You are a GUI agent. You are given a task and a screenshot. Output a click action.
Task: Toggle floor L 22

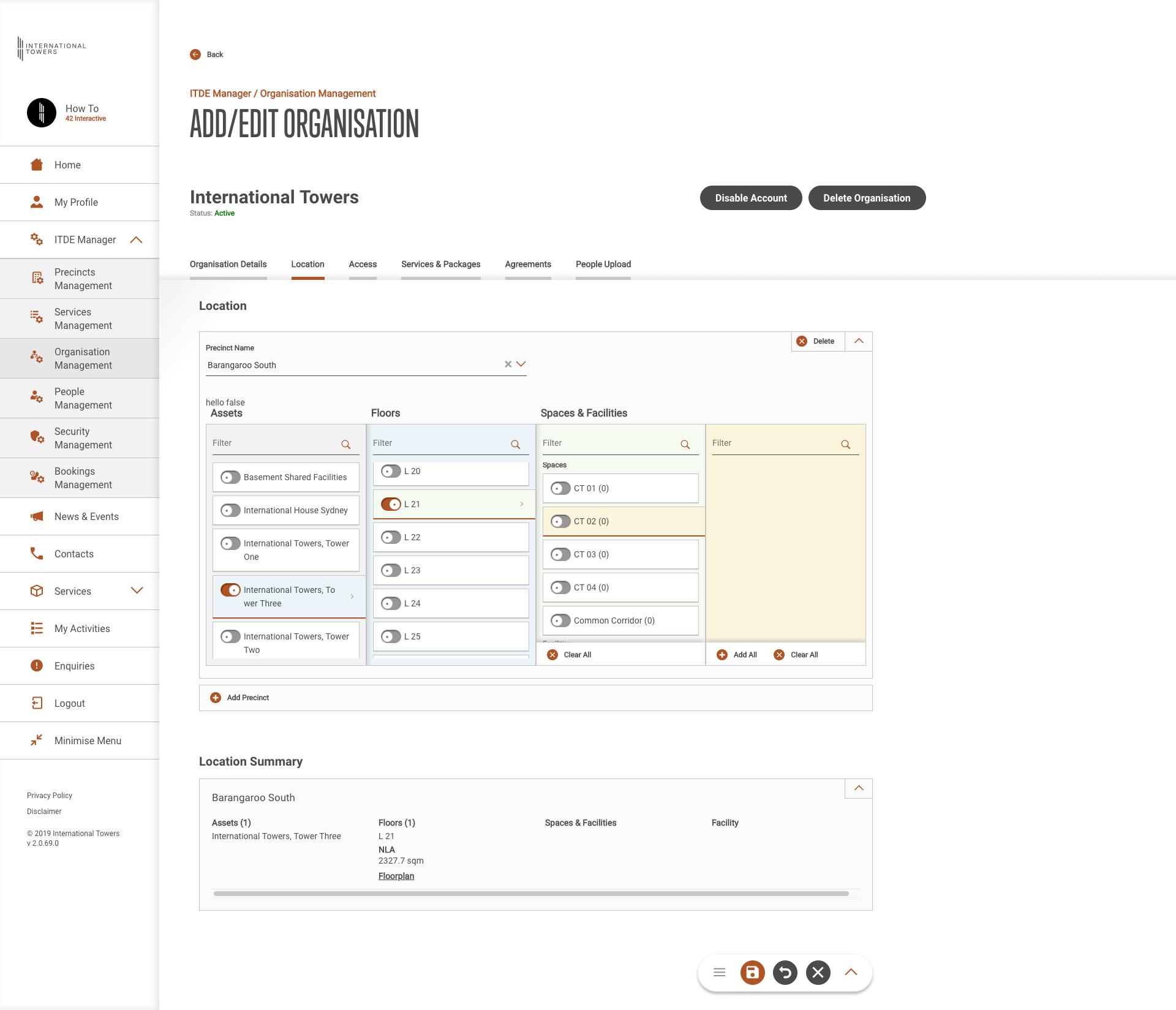(391, 537)
